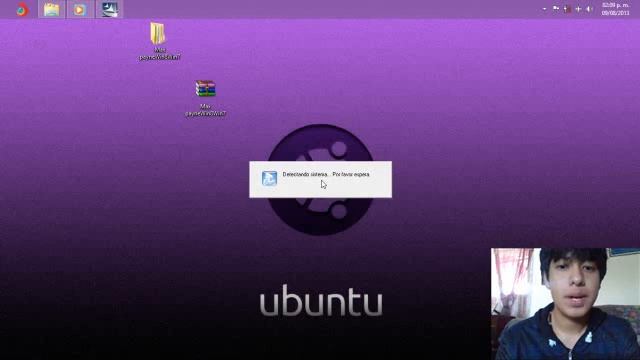Open the volume speaker icon
Image resolution: width=640 pixels, height=360 pixels.
[x=589, y=9]
